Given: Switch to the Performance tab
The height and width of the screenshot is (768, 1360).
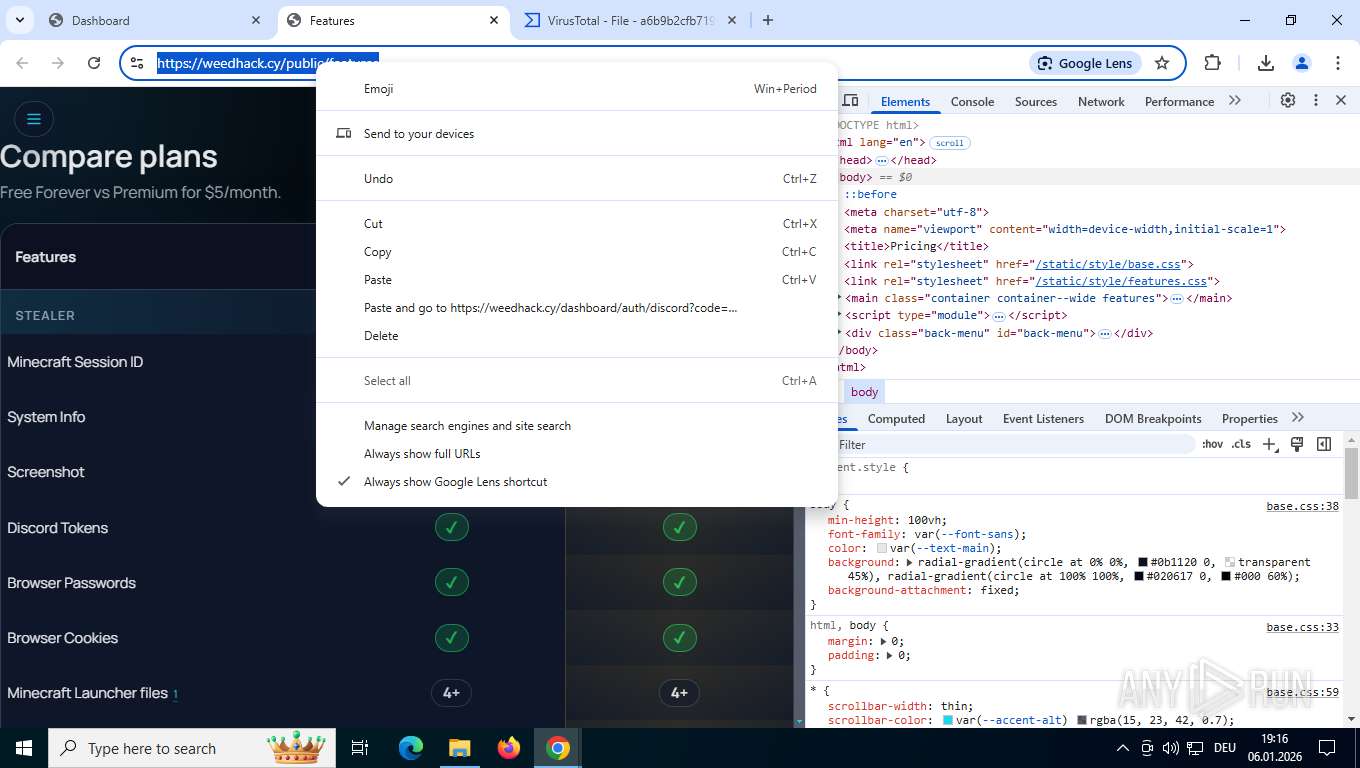Looking at the screenshot, I should [1179, 102].
